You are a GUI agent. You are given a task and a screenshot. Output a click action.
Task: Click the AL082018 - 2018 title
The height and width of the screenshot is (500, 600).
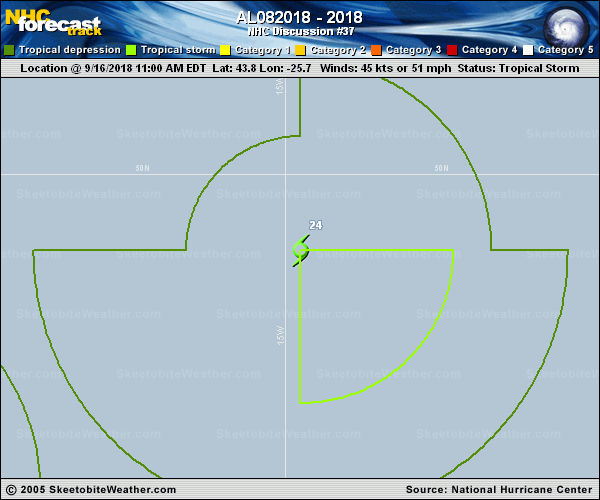point(299,17)
